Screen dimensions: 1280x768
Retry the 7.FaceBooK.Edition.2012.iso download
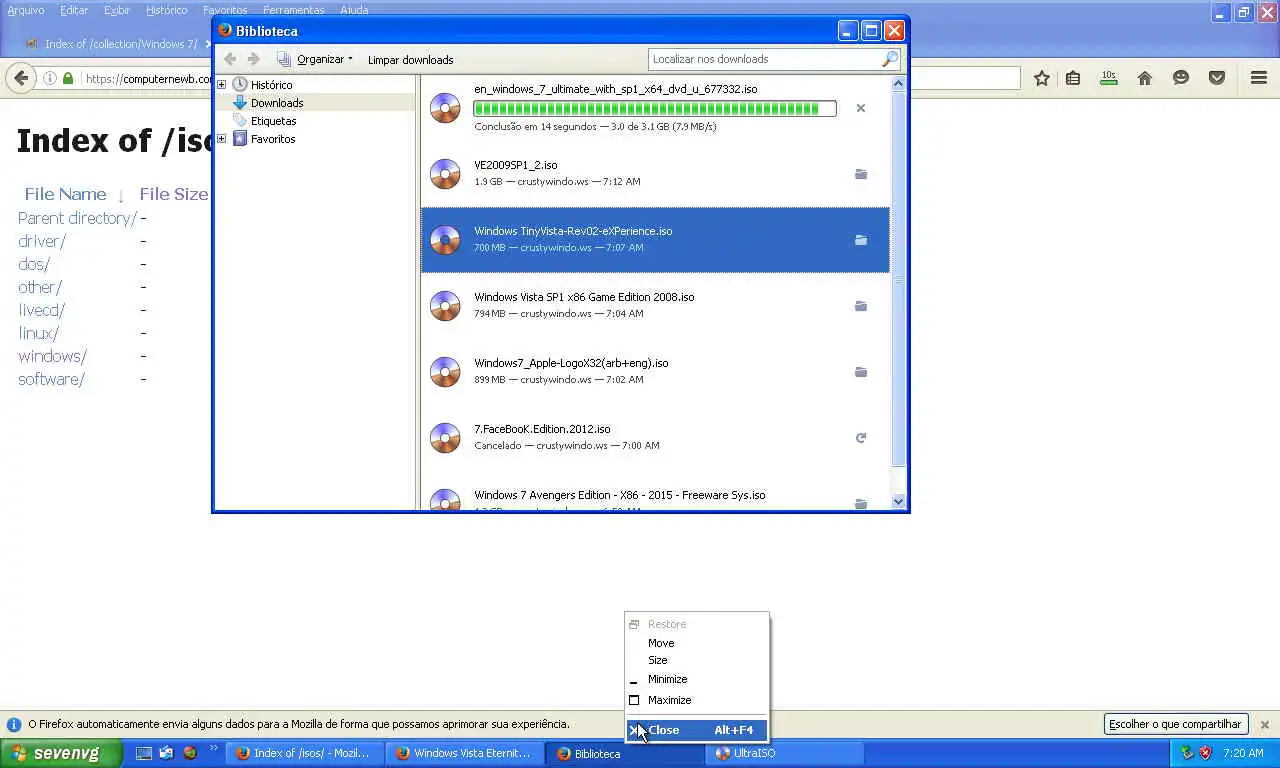click(860, 438)
